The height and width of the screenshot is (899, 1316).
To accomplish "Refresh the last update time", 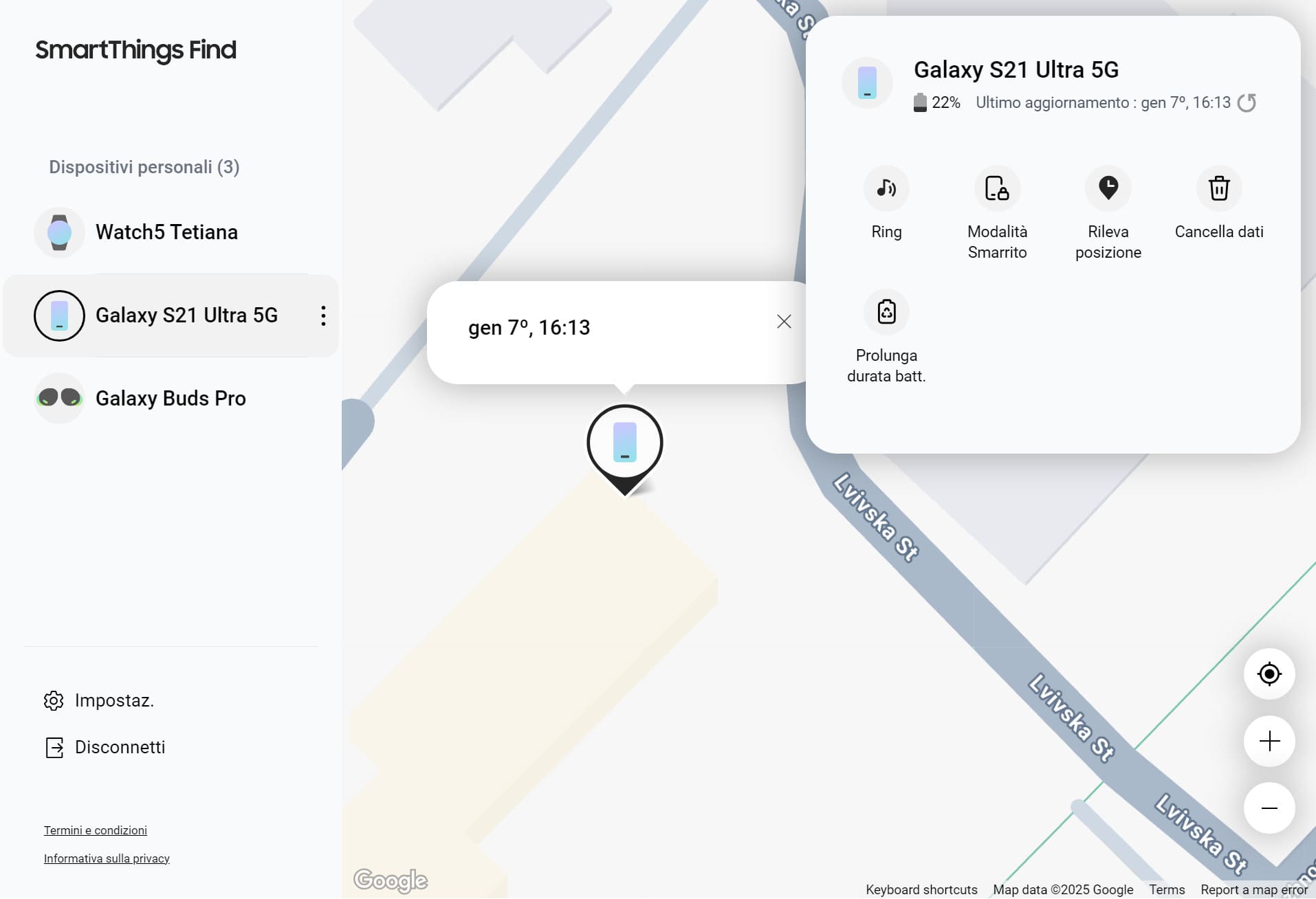I will point(1247,103).
